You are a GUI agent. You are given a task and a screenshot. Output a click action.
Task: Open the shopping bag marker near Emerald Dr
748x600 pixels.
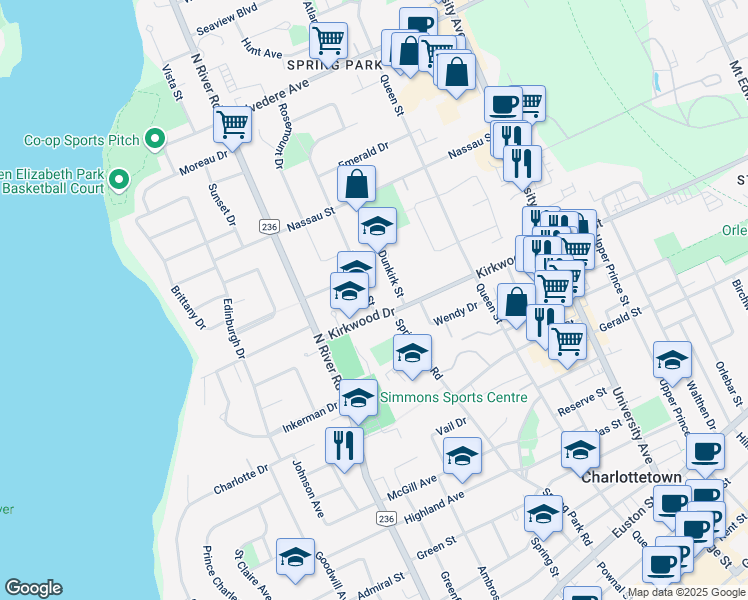(357, 184)
